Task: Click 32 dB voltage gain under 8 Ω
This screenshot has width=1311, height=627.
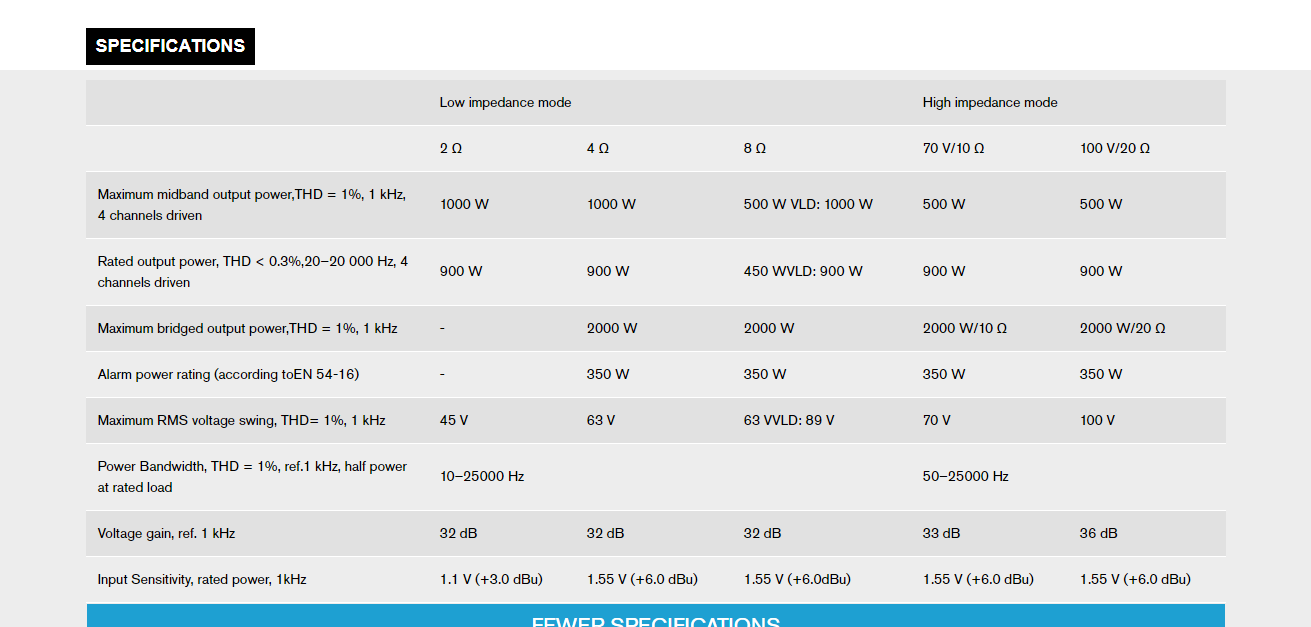Action: click(763, 534)
